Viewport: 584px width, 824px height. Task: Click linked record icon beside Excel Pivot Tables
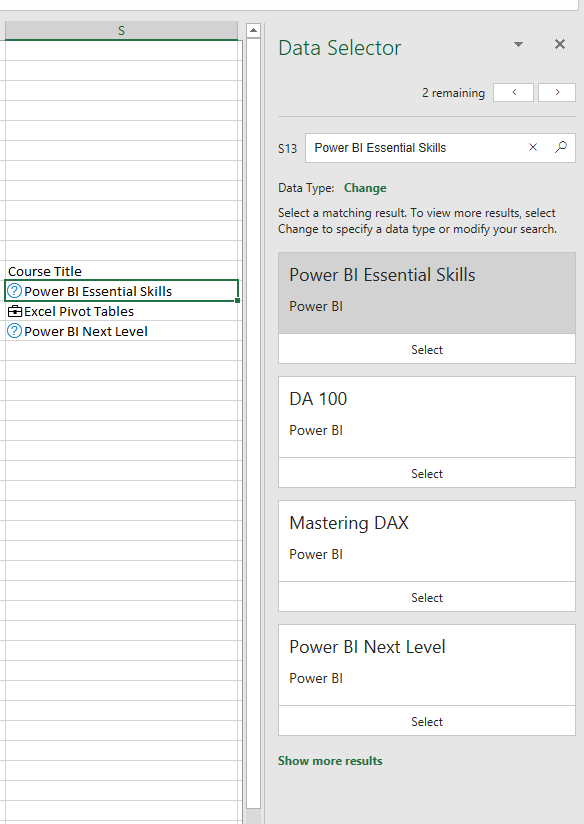click(x=14, y=311)
